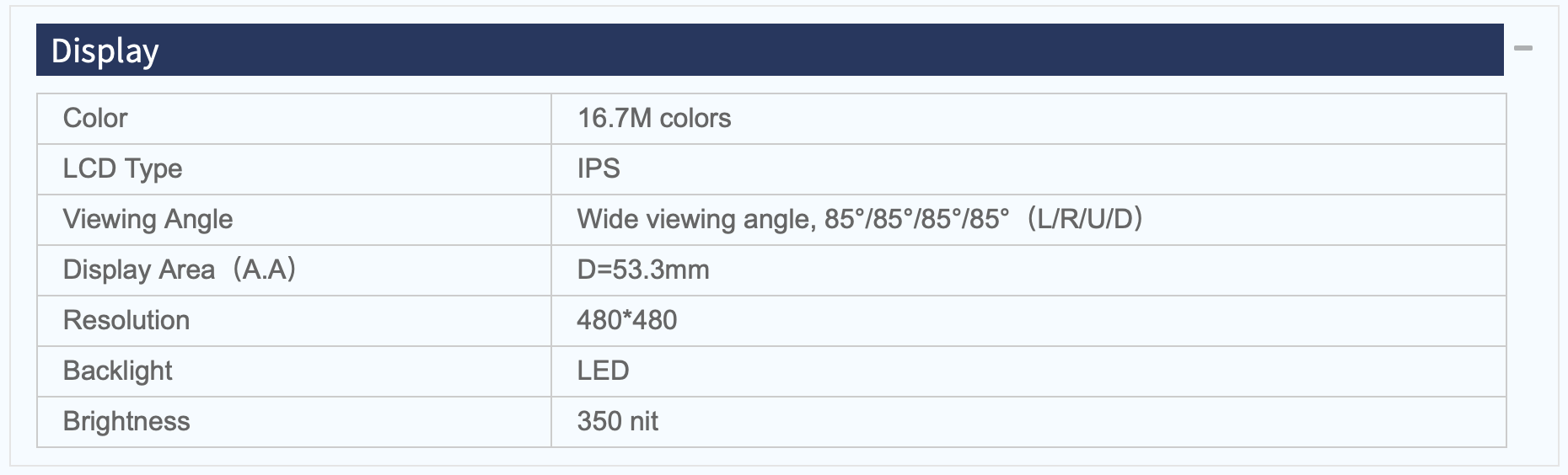Click the Display section header bar
The image size is (1568, 475).
(x=770, y=50)
